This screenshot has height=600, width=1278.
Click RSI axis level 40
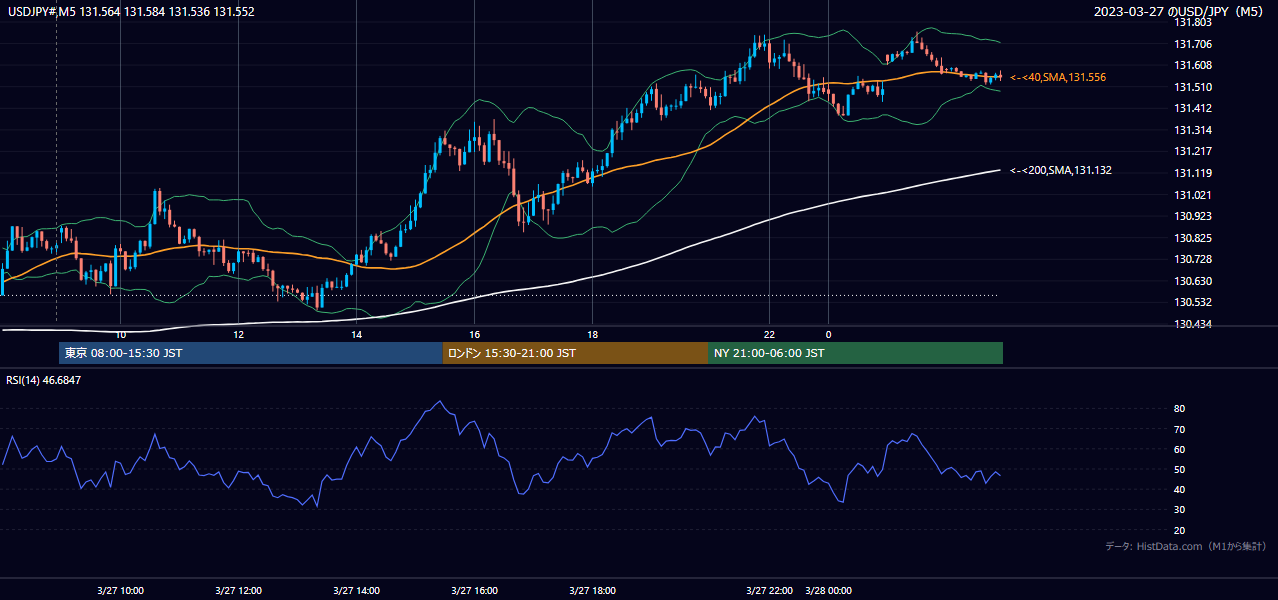tap(1180, 489)
